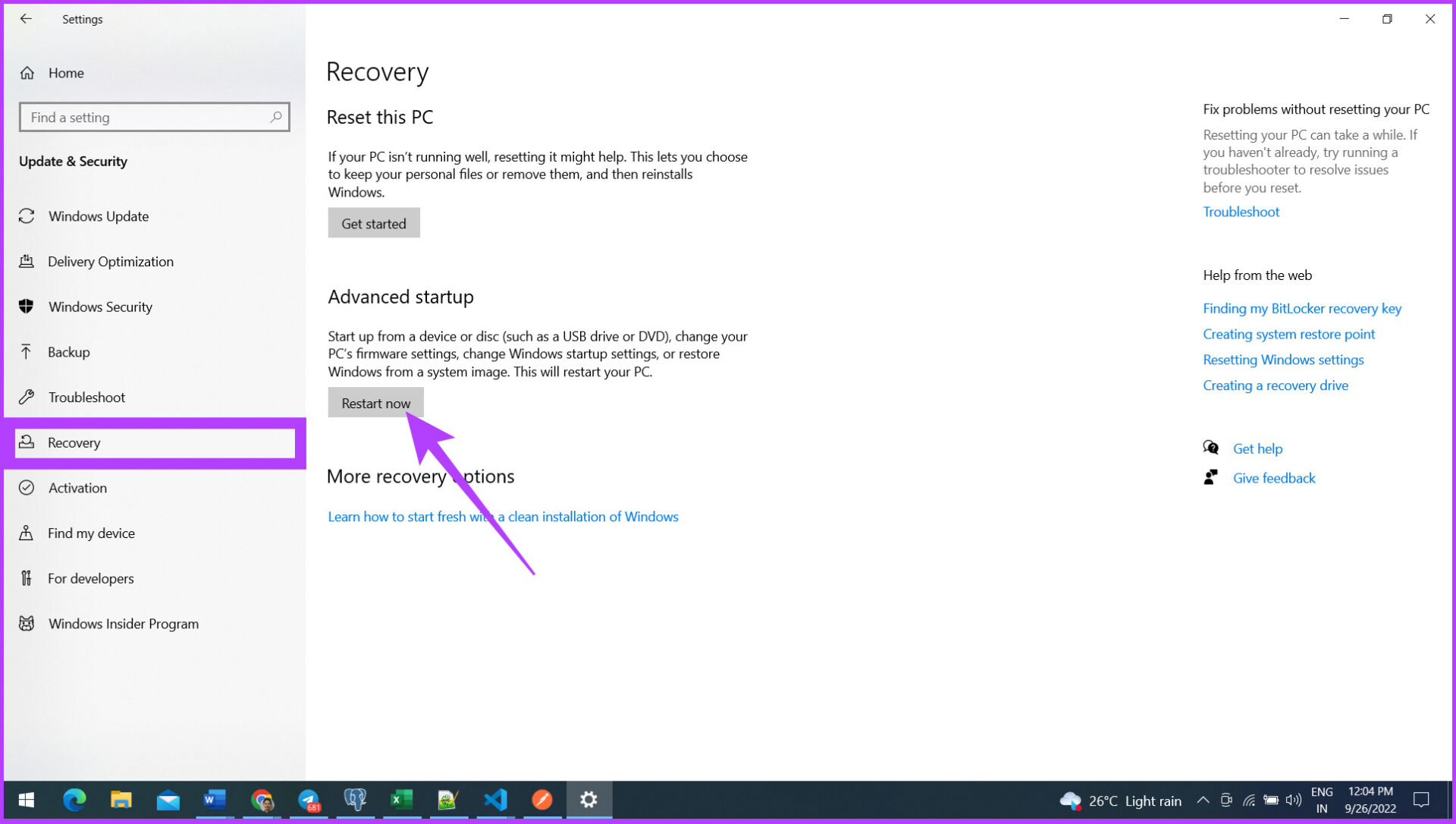The width and height of the screenshot is (1456, 824).
Task: Click the Find my device icon
Action: [27, 533]
